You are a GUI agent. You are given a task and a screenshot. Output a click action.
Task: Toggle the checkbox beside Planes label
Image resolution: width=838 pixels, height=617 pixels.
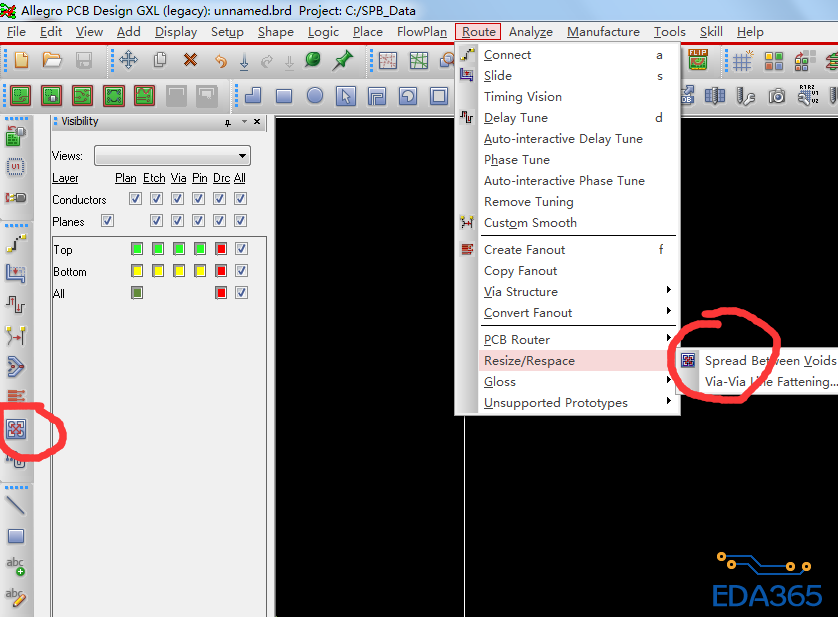[107, 220]
